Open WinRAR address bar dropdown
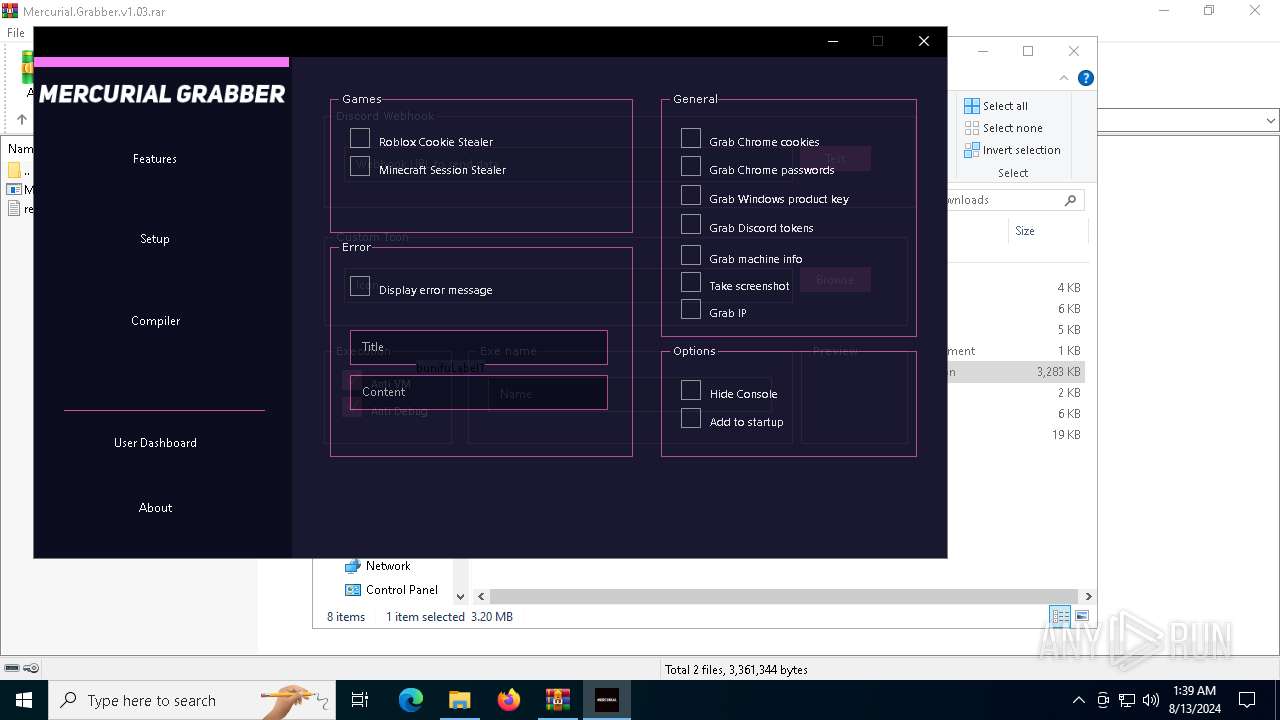 [1270, 121]
